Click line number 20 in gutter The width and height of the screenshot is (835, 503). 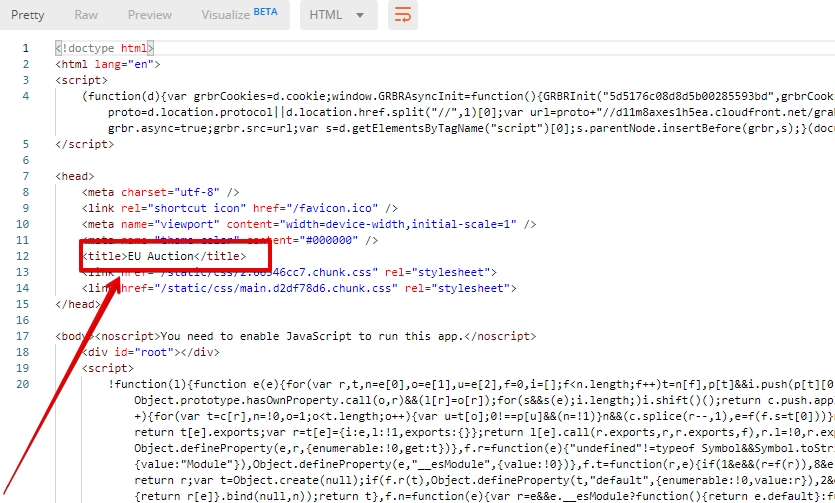(22, 384)
